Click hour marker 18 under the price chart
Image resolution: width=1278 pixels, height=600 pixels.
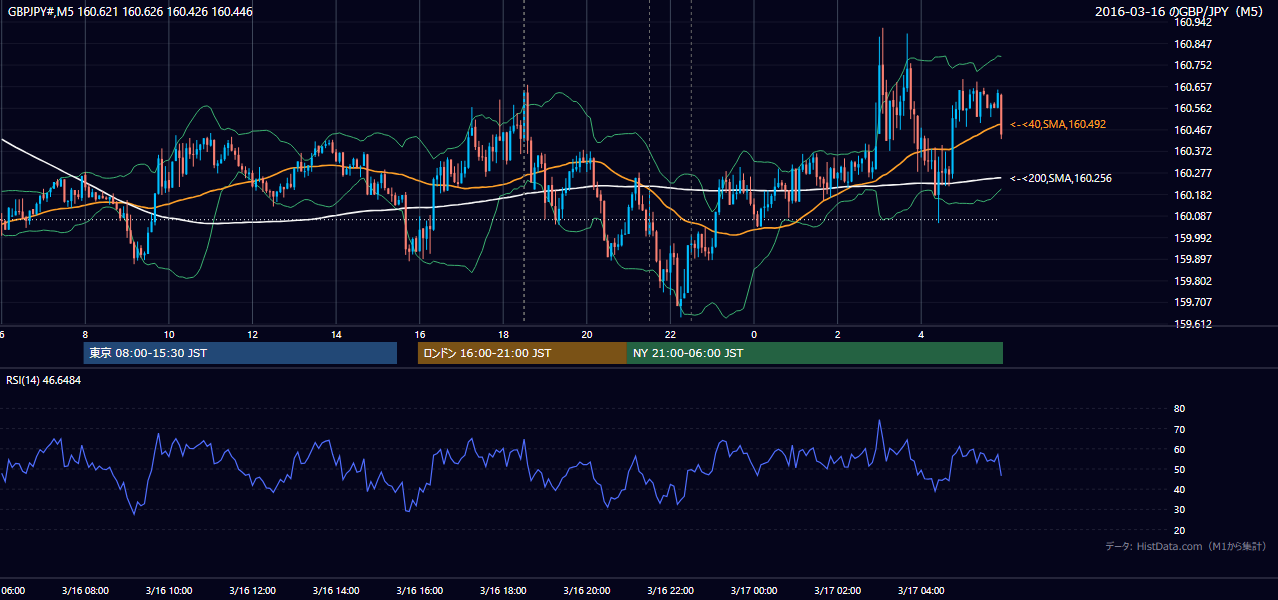click(x=503, y=335)
